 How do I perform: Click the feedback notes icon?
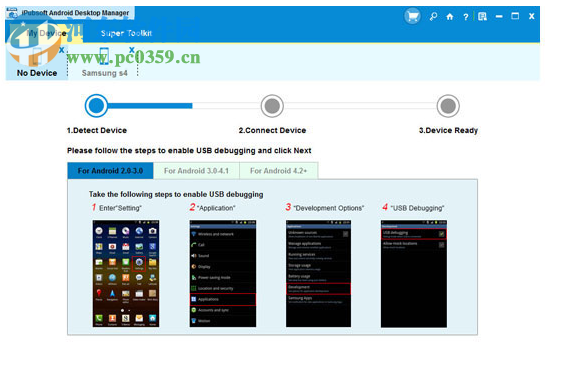[x=482, y=17]
